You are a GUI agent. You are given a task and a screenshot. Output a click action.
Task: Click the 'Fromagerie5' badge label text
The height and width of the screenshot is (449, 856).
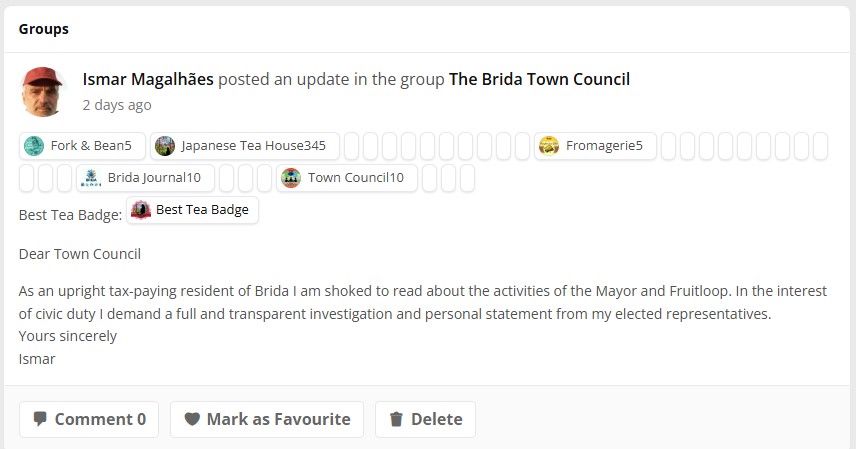[x=604, y=146]
